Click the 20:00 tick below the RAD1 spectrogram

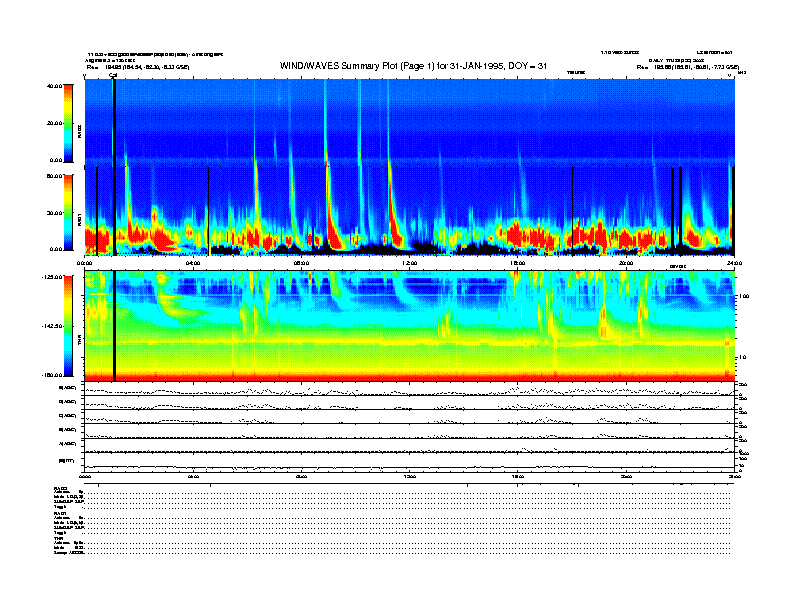point(625,263)
